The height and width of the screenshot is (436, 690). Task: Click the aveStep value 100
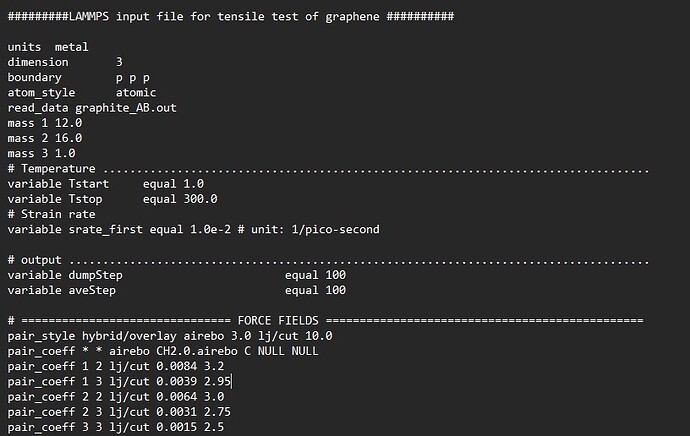coord(335,290)
